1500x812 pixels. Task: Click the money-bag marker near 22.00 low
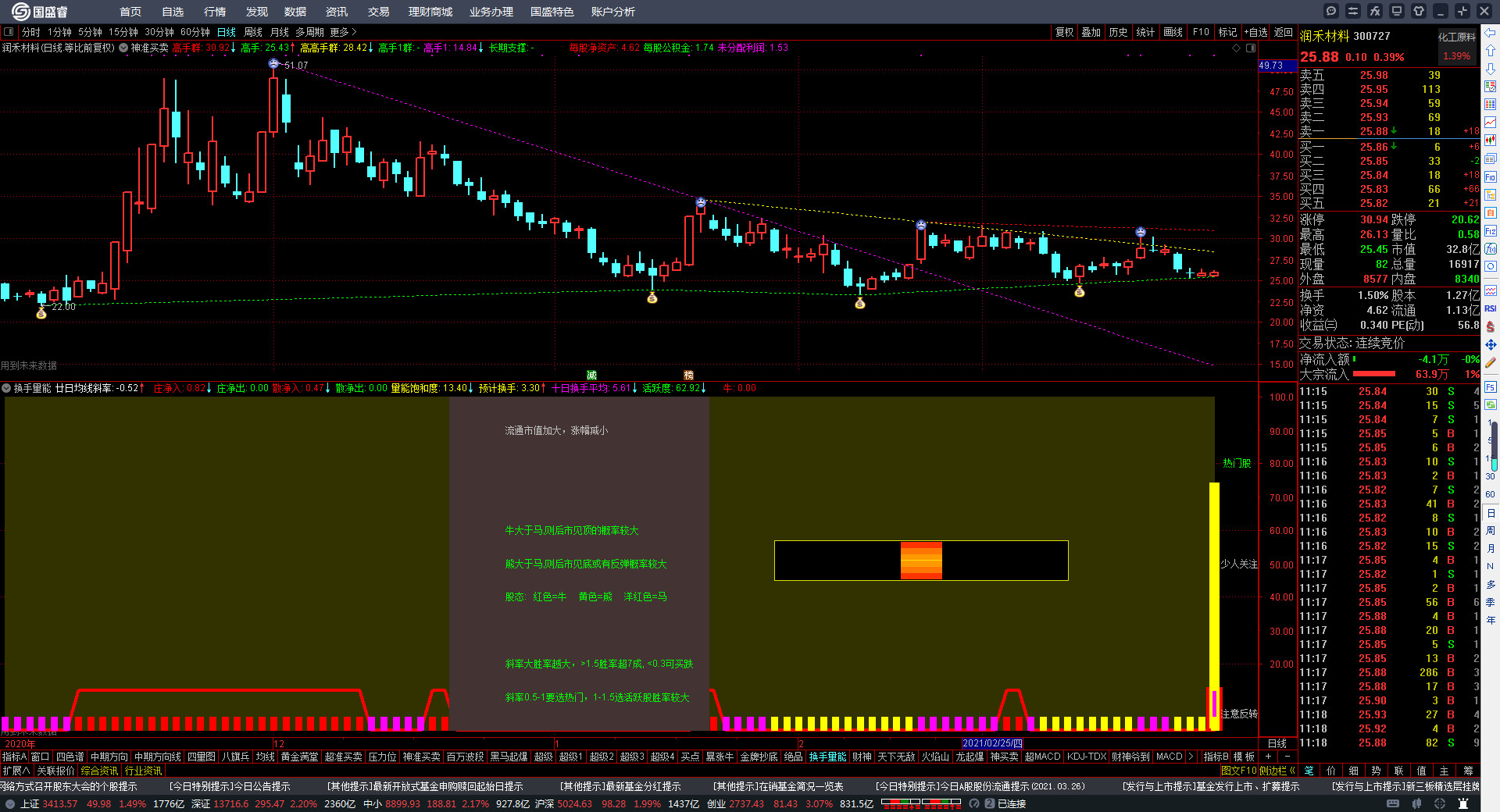coord(41,313)
